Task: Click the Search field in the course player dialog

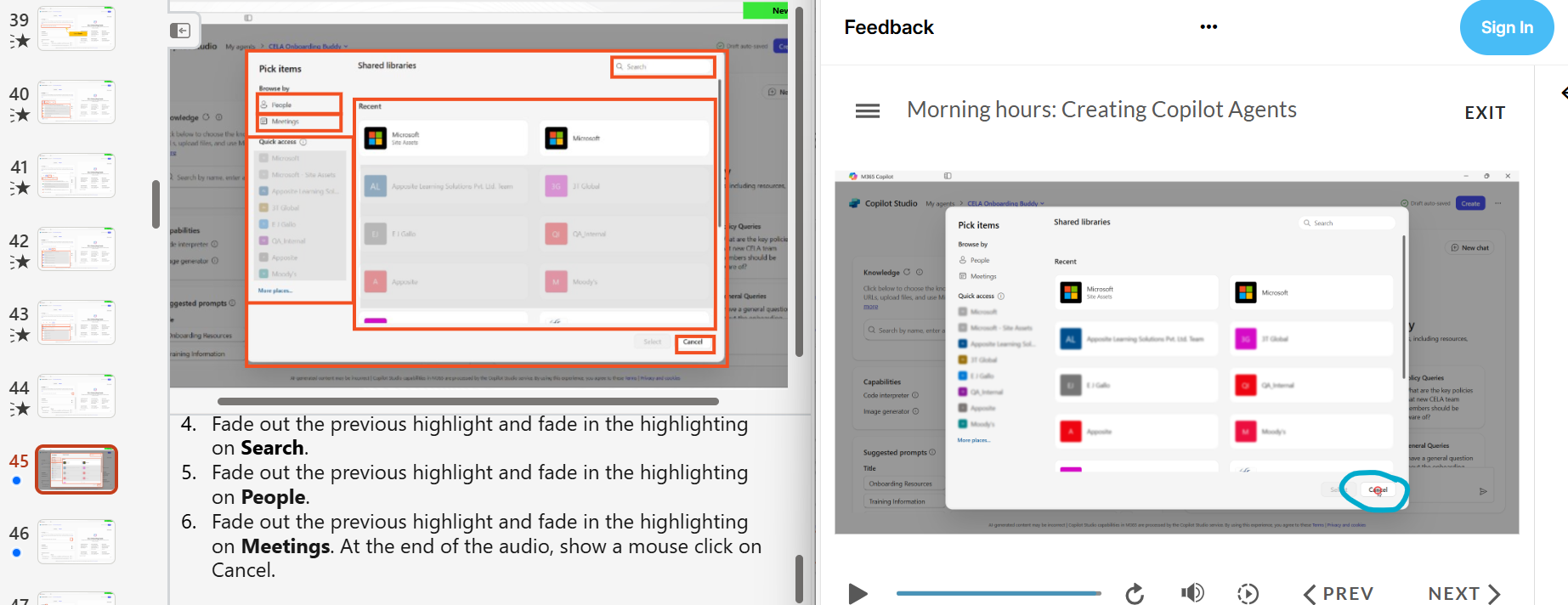Action: (x=1347, y=223)
